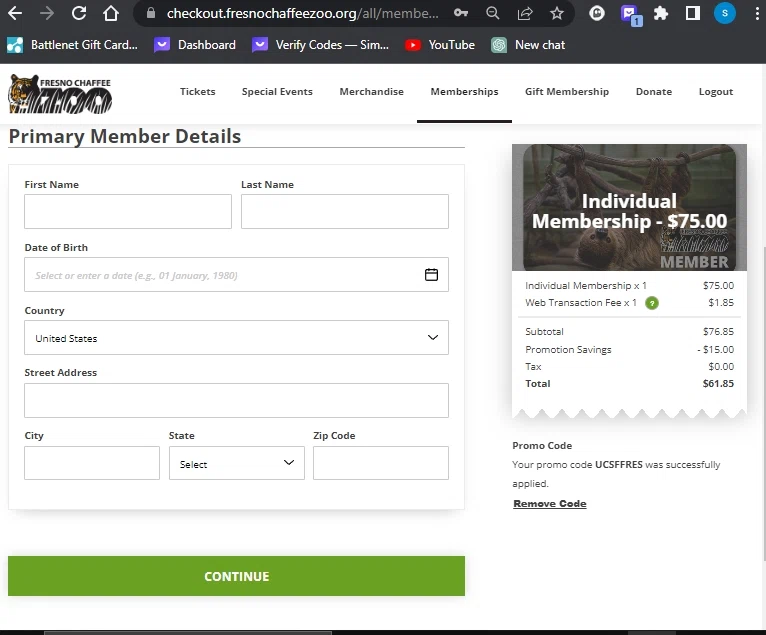Go back with the browser back arrow

coord(15,13)
